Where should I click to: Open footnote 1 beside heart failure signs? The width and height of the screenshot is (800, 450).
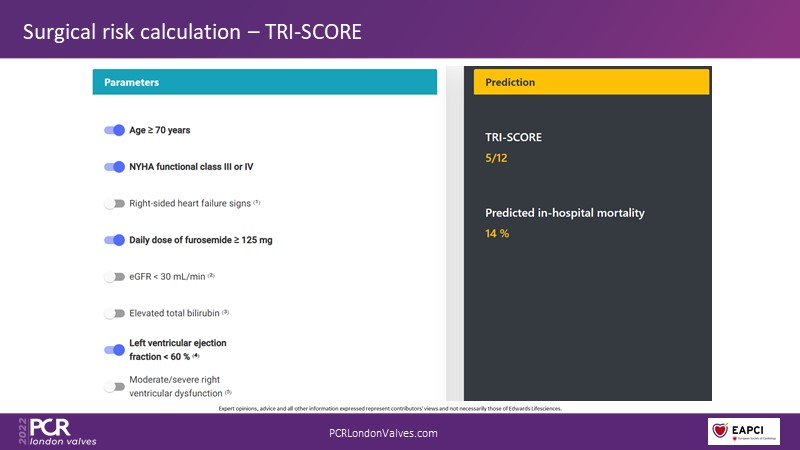(x=256, y=202)
